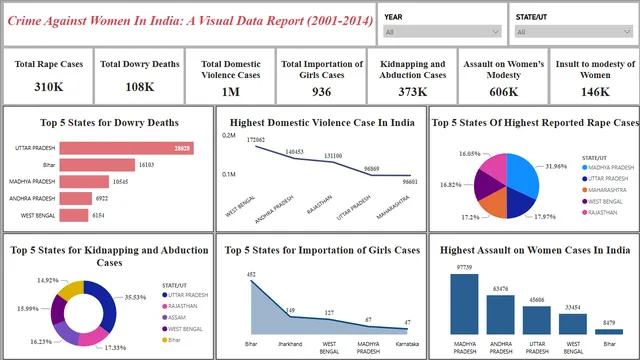The height and width of the screenshot is (360, 640).
Task: Click the Jharkhand axis label in importation chart
Action: pyautogui.click(x=290, y=344)
